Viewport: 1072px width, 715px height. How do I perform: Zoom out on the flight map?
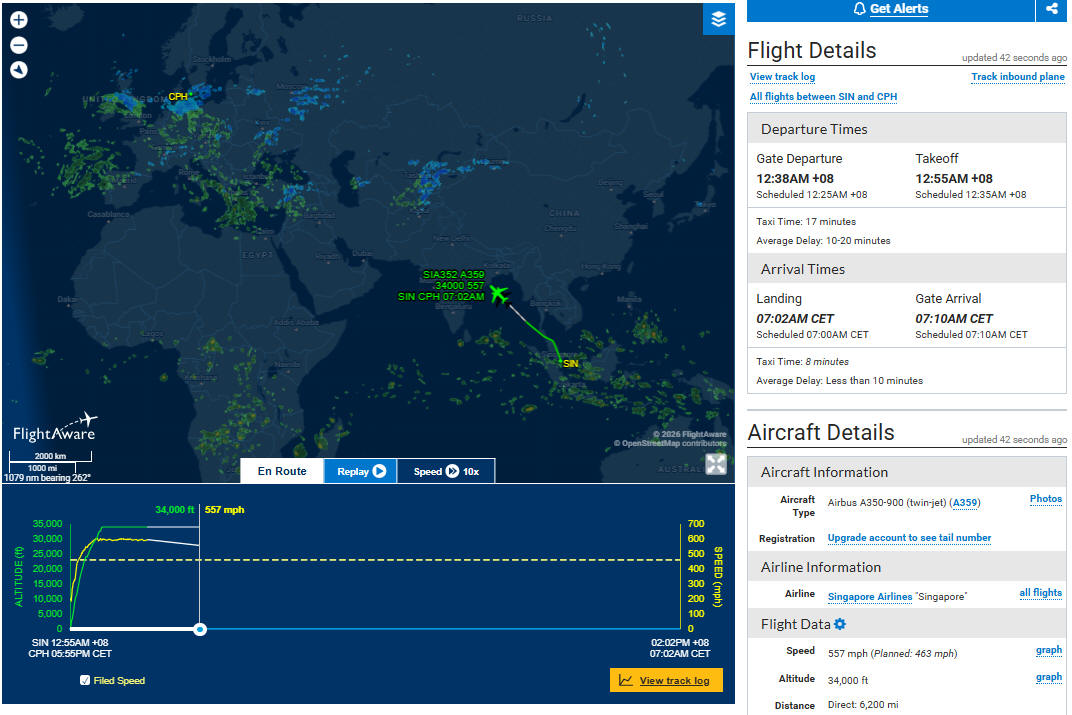(19, 45)
